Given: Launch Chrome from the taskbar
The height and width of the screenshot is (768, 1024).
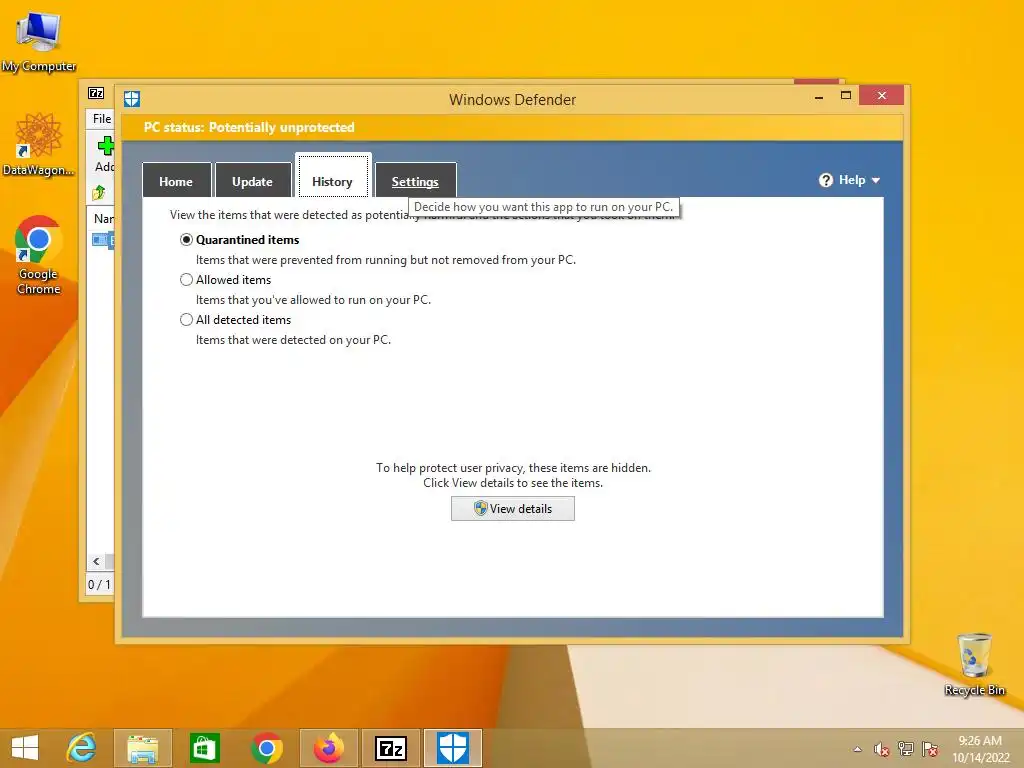Looking at the screenshot, I should 266,748.
